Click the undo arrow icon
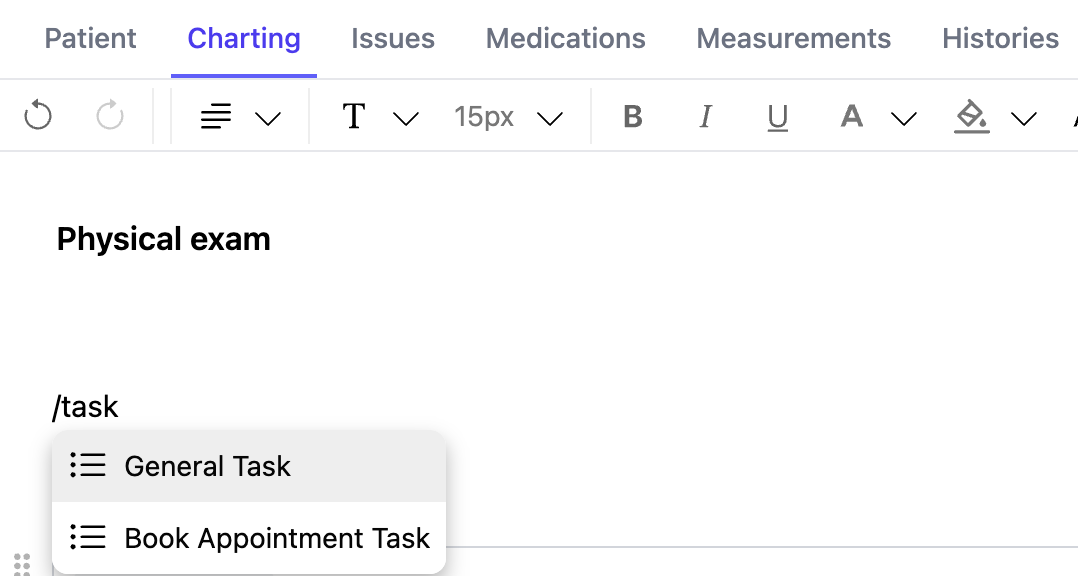Screen dimensions: 1078x576 coord(38,117)
